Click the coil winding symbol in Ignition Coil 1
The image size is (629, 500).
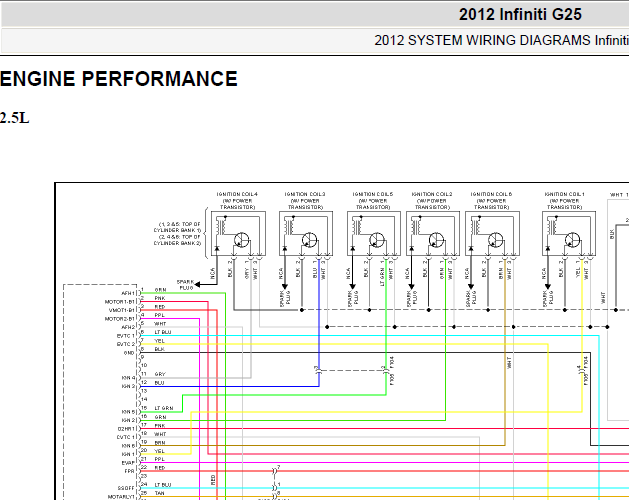[551, 227]
